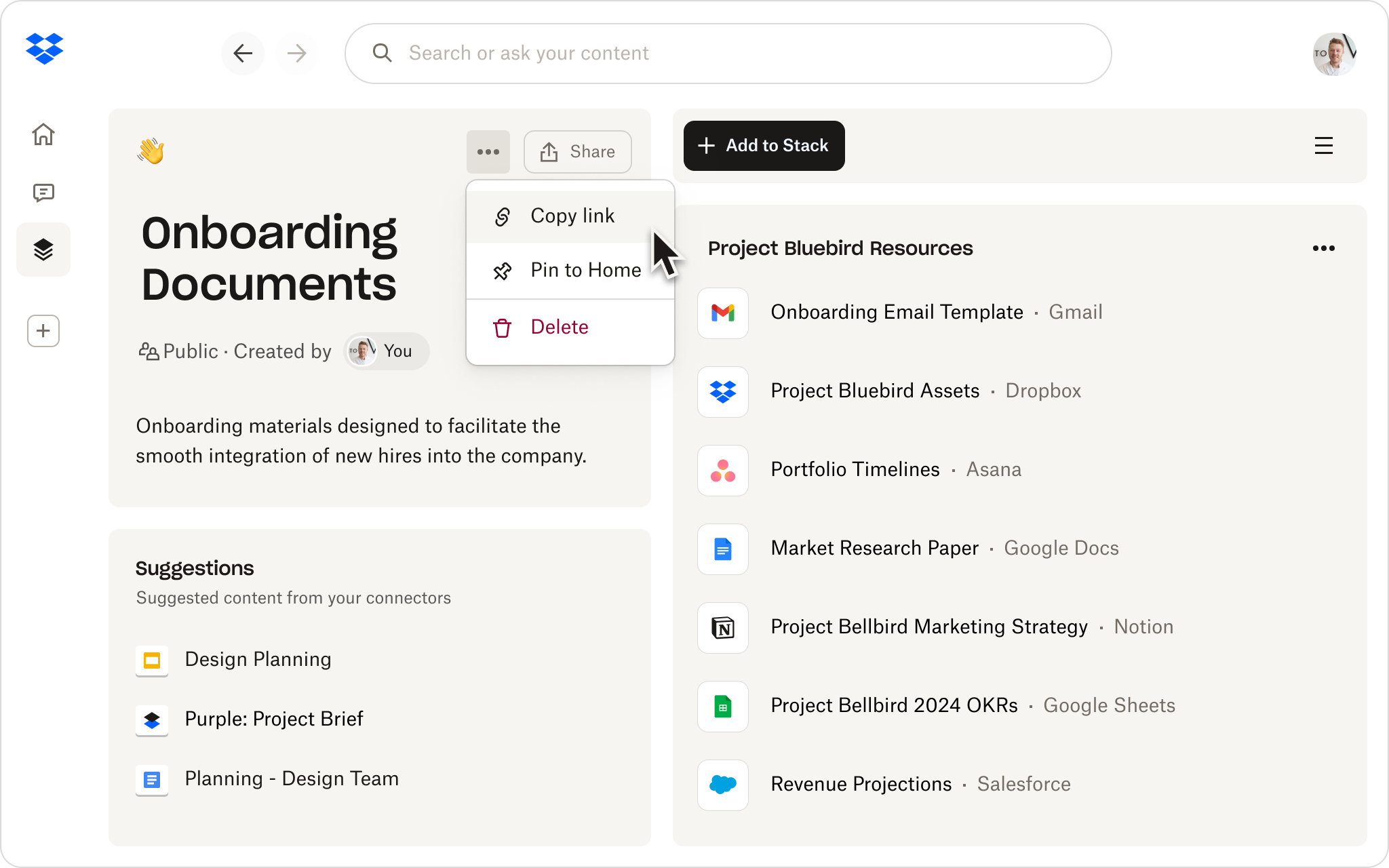The image size is (1389, 868).
Task: Select Design Planning from Suggestions
Action: coord(257,659)
